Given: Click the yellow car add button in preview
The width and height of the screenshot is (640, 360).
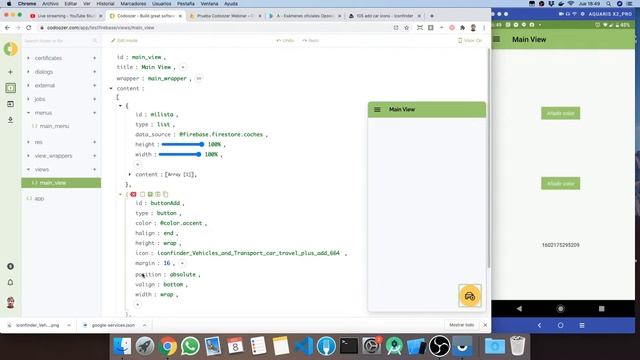Looking at the screenshot, I should click(x=470, y=296).
